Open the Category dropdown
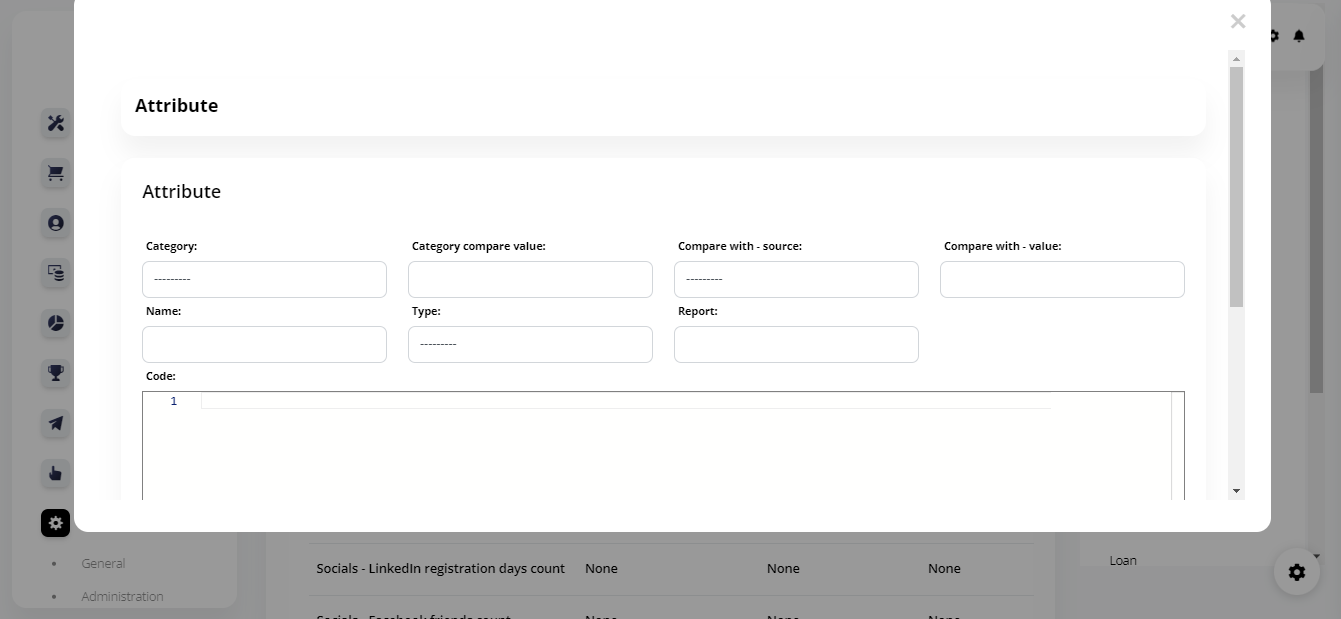This screenshot has width=1341, height=619. click(264, 279)
